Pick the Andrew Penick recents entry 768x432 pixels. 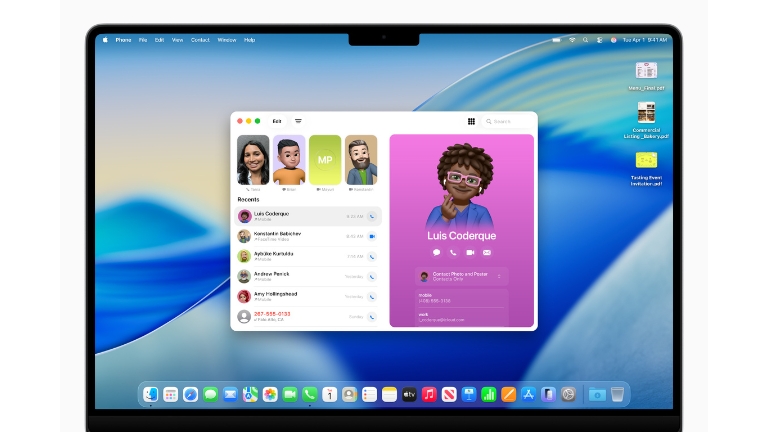coord(308,277)
